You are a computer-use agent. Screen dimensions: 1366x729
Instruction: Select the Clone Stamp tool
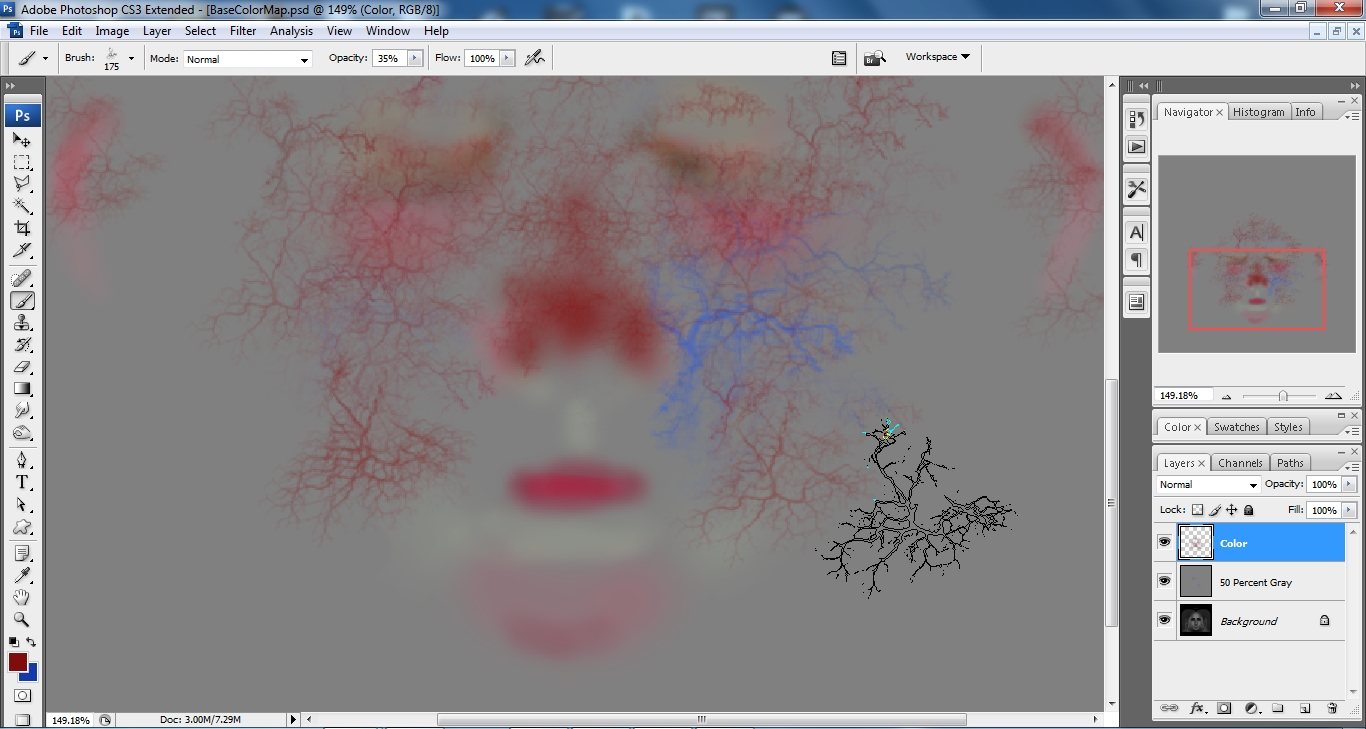pyautogui.click(x=22, y=322)
